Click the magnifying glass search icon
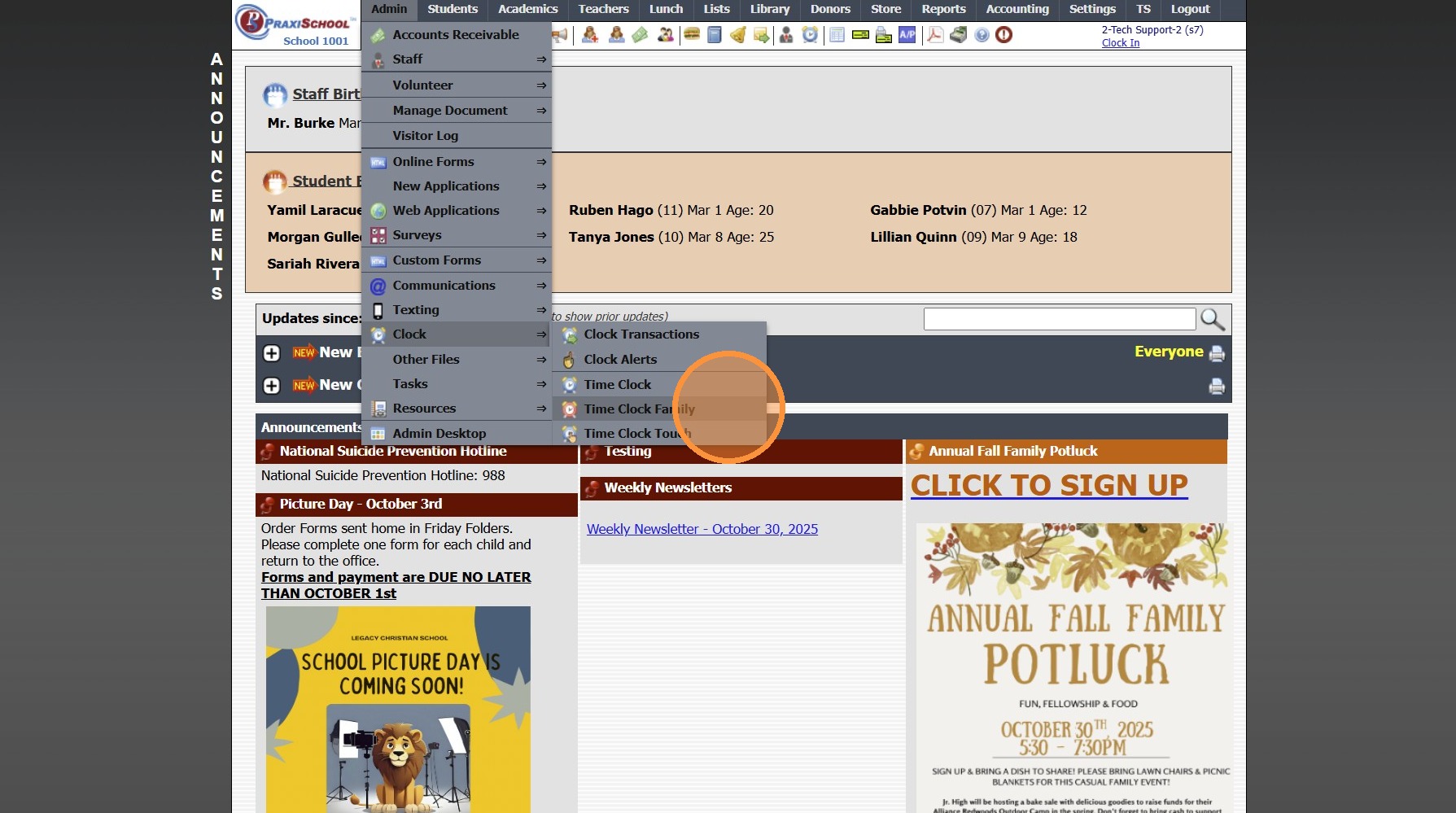The height and width of the screenshot is (813, 1456). pos(1213,319)
